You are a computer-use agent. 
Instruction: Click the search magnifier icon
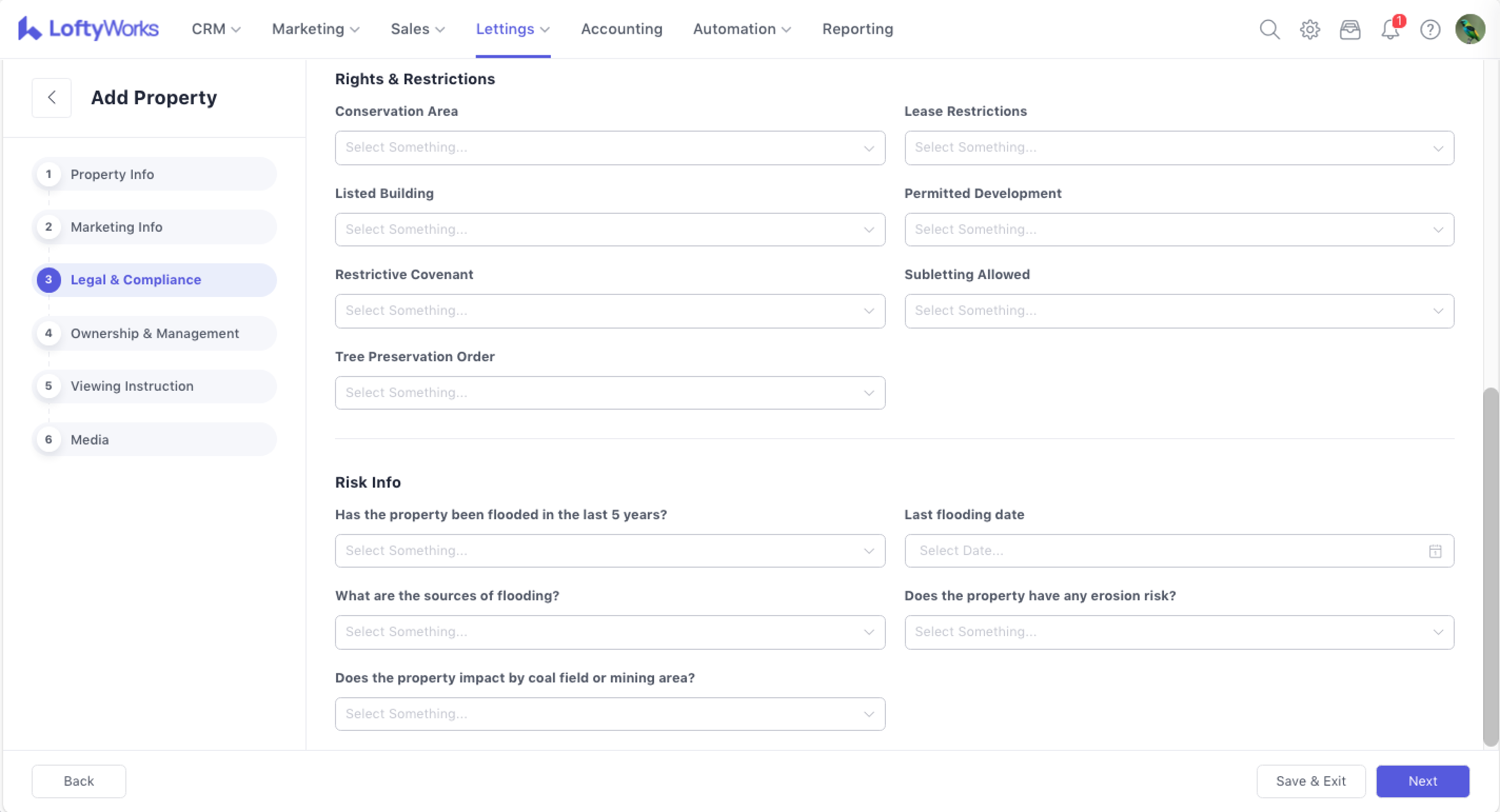click(1269, 29)
